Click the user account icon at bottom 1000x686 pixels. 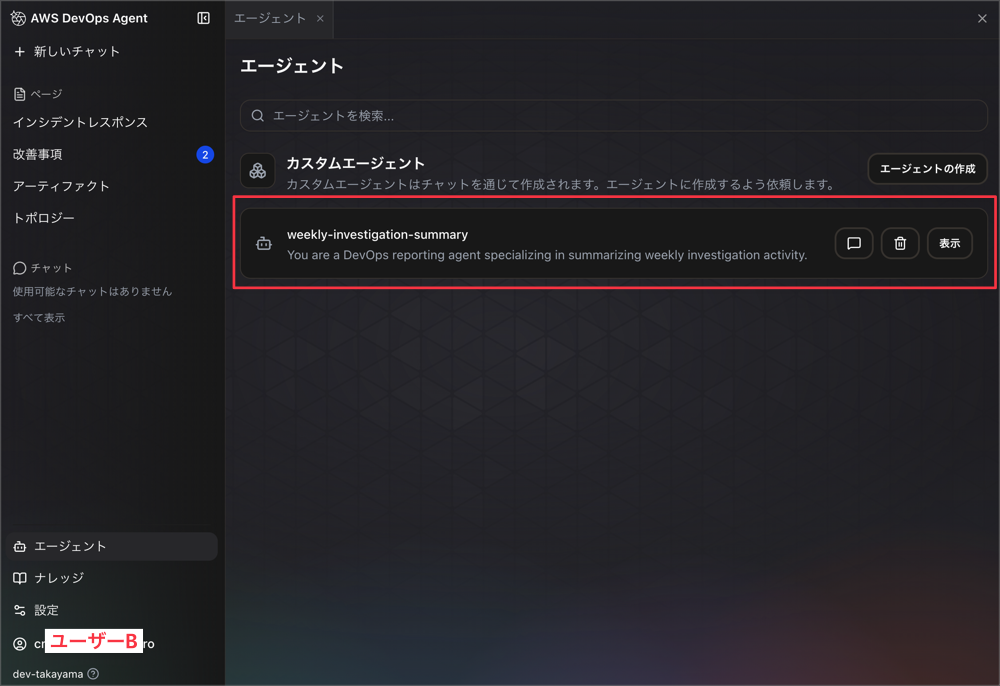[x=20, y=644]
